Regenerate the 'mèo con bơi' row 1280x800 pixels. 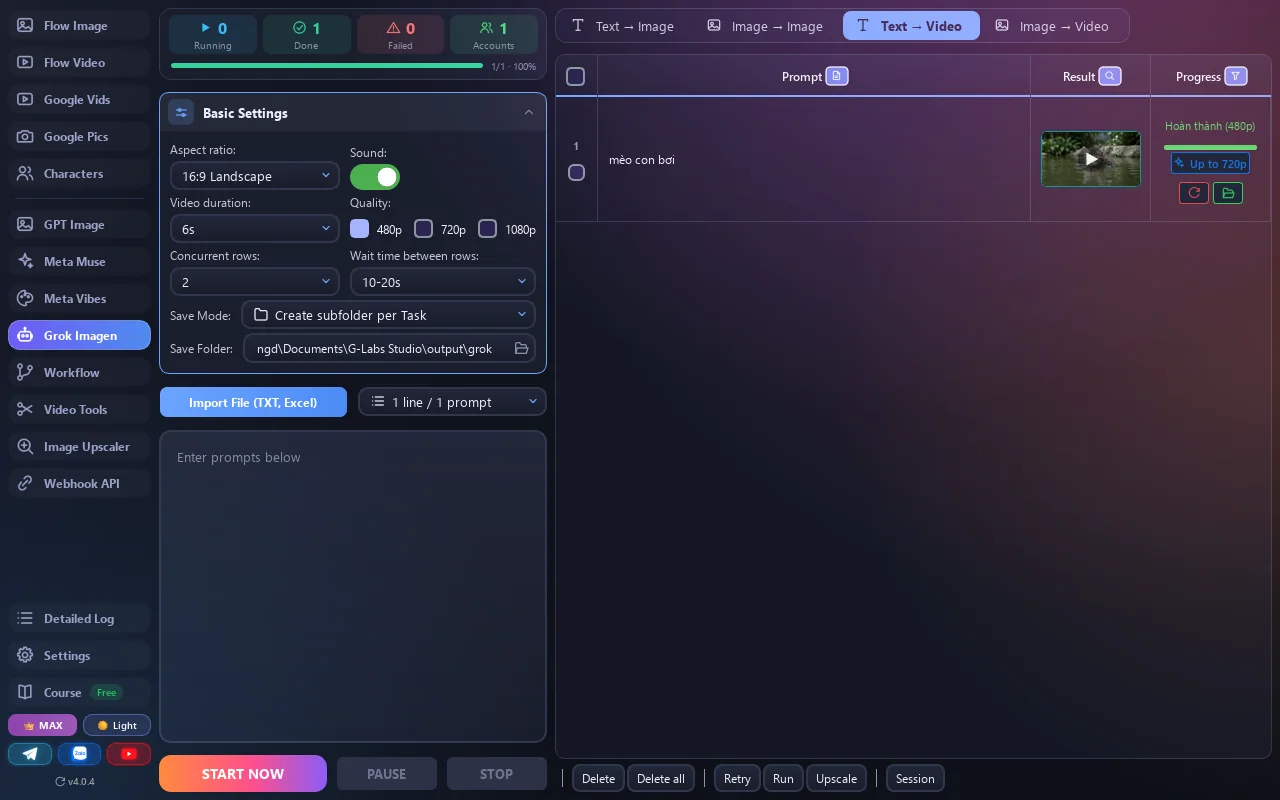click(x=1194, y=193)
